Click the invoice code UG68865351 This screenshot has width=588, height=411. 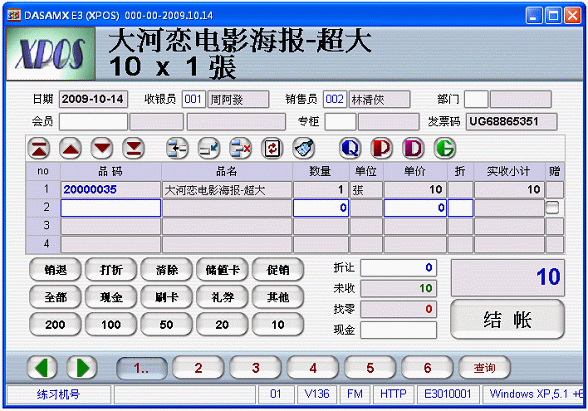pos(512,122)
